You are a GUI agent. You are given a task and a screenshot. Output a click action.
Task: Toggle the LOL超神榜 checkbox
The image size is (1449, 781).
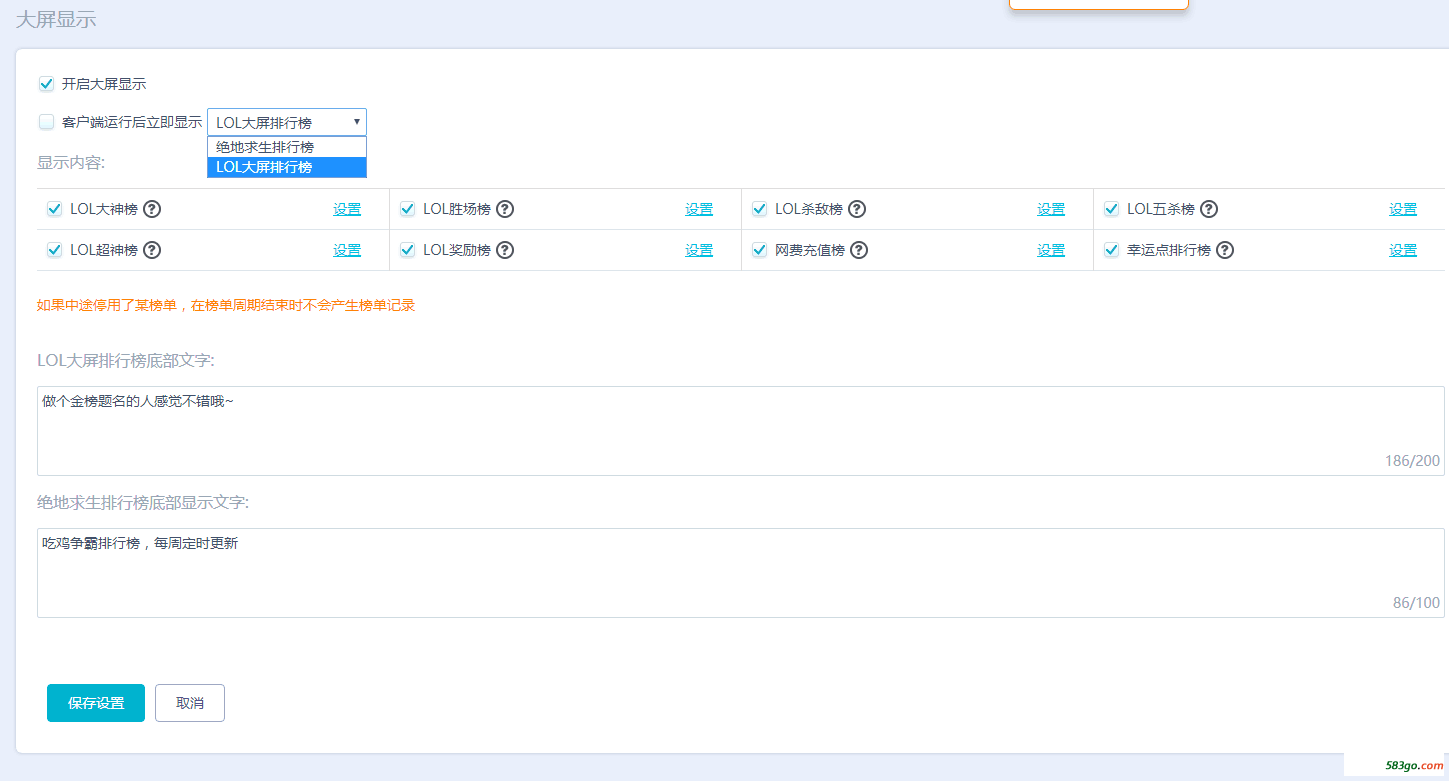tap(55, 250)
